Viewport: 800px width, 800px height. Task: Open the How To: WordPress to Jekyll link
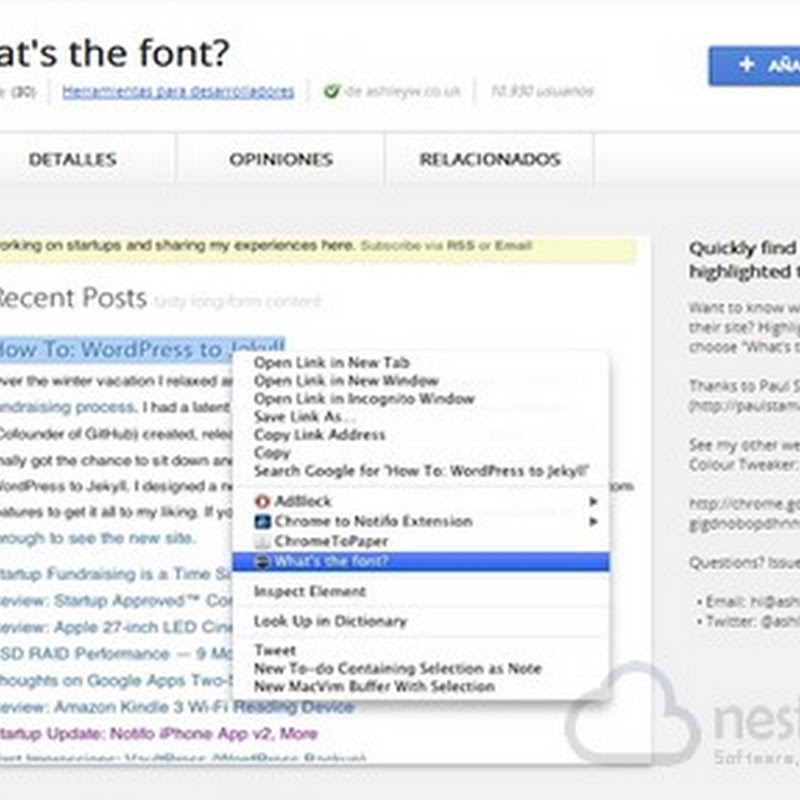coord(142,349)
